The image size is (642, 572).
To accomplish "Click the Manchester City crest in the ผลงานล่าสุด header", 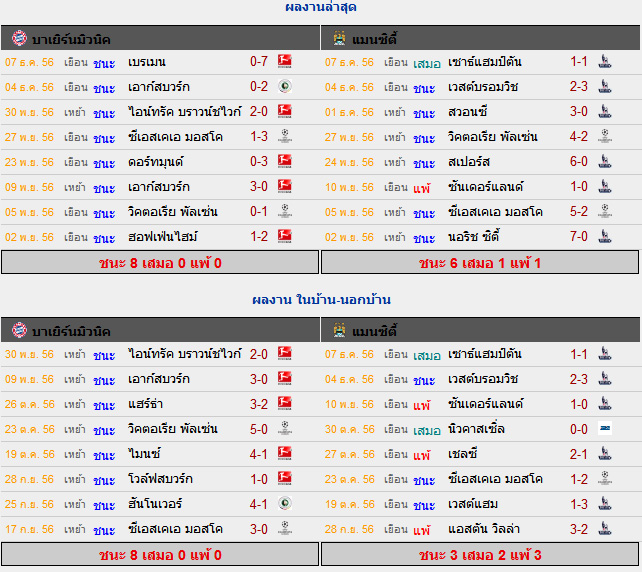I will (339, 38).
